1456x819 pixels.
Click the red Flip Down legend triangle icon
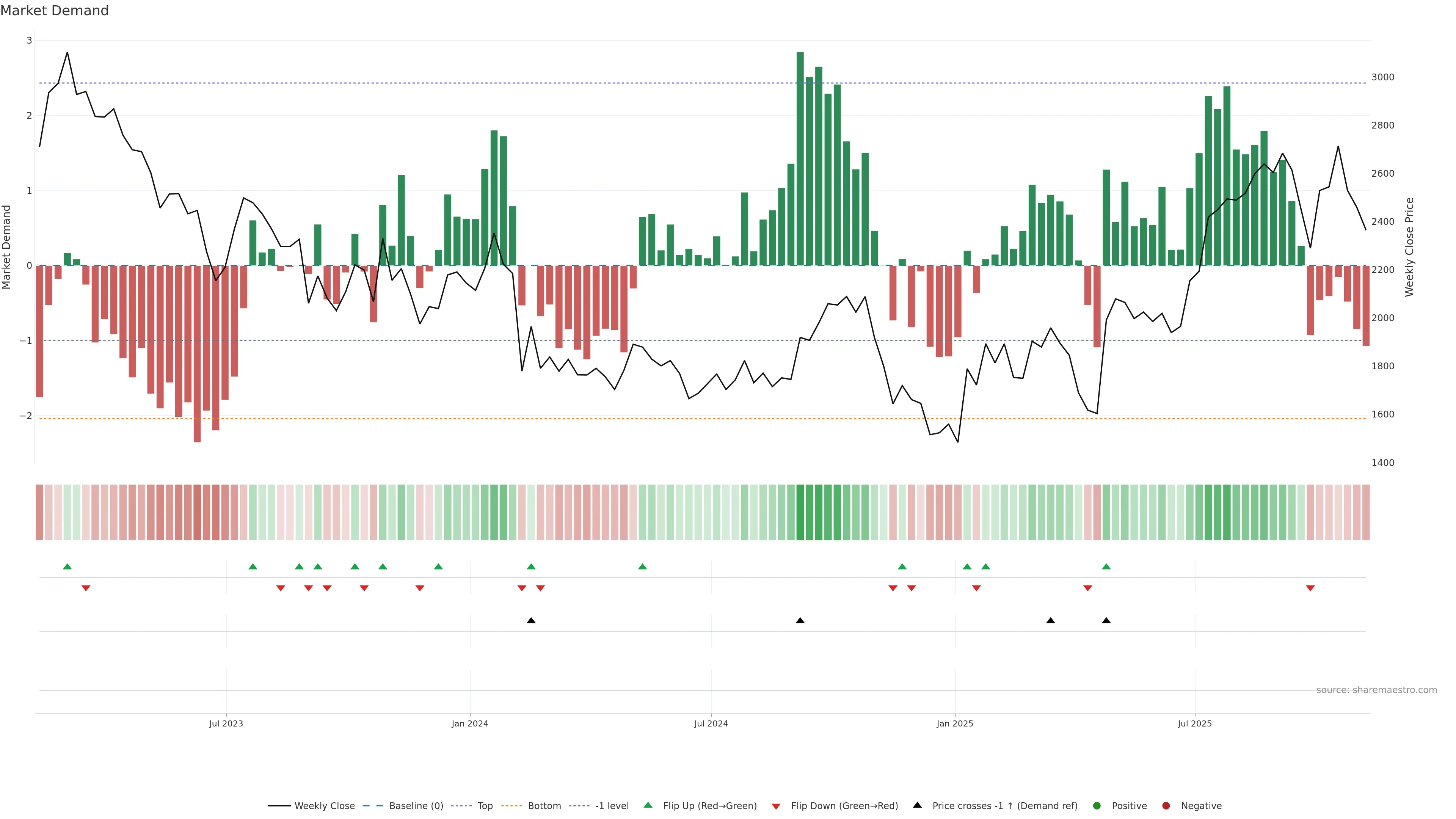point(776,806)
